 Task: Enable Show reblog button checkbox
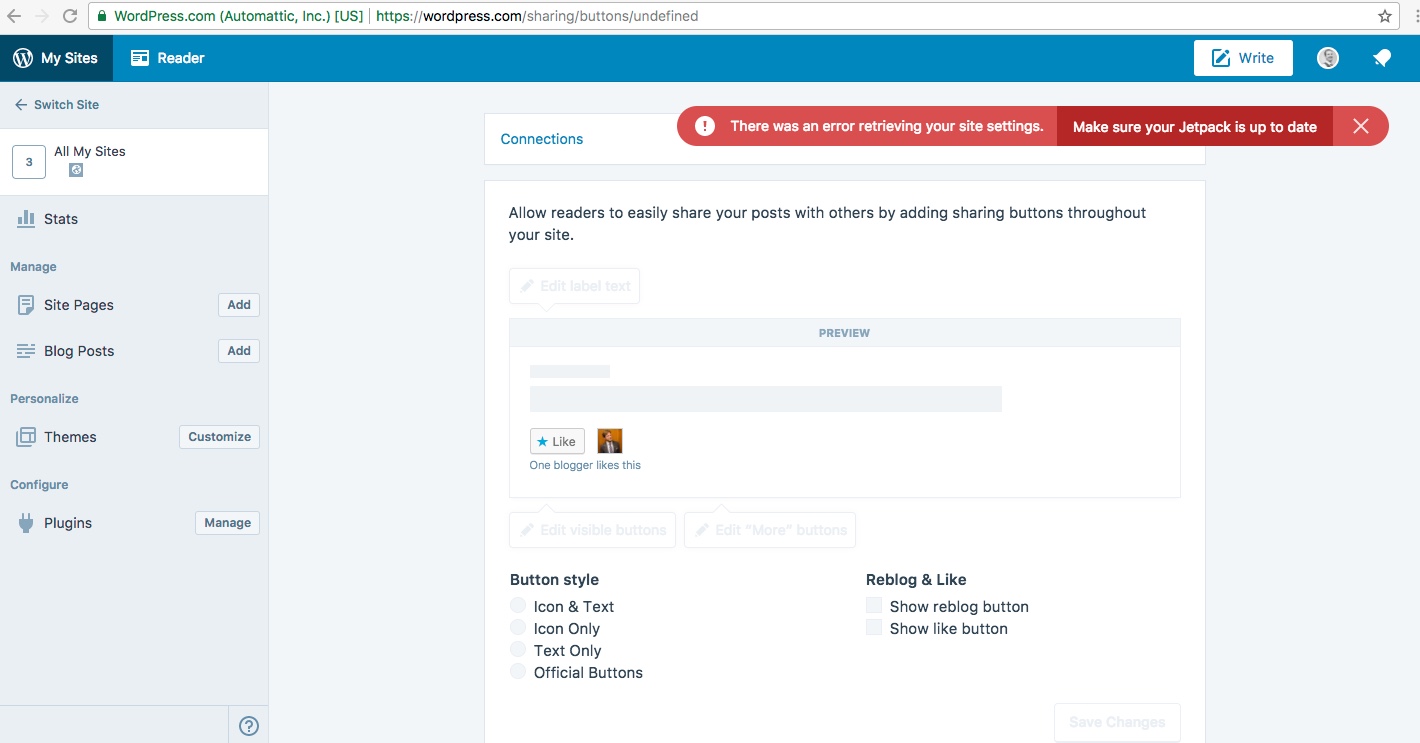point(874,606)
